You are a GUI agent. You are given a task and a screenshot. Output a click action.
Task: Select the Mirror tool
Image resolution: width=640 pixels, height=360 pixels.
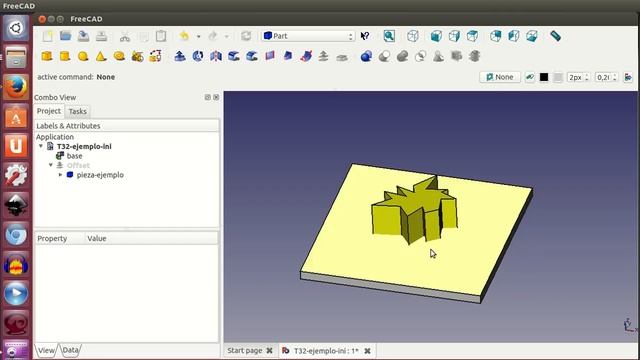(216, 56)
